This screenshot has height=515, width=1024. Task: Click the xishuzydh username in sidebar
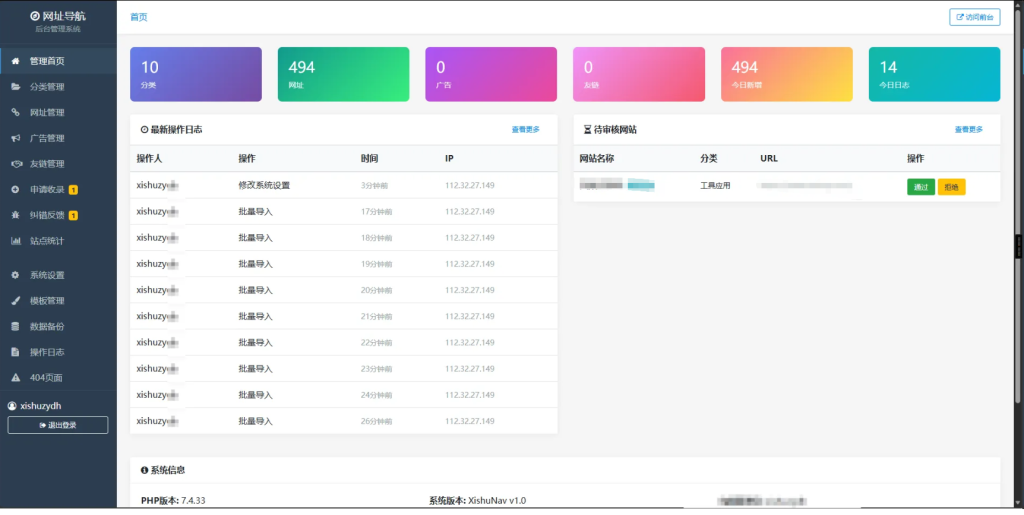[x=40, y=405]
